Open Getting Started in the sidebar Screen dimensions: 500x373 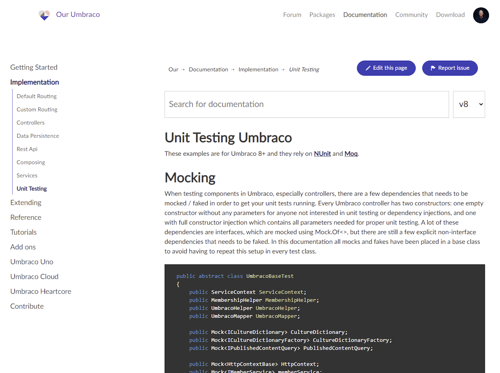tap(34, 67)
